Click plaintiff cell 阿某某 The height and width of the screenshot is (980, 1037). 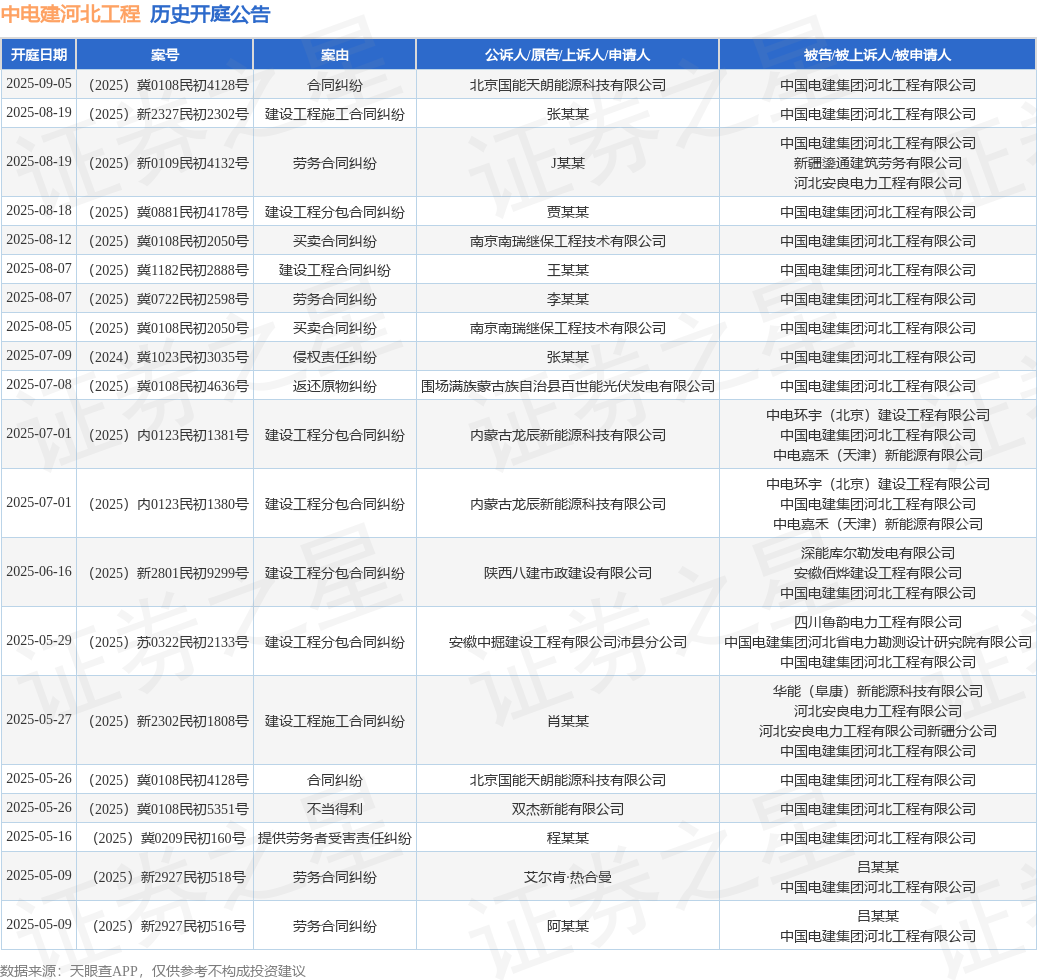(567, 926)
